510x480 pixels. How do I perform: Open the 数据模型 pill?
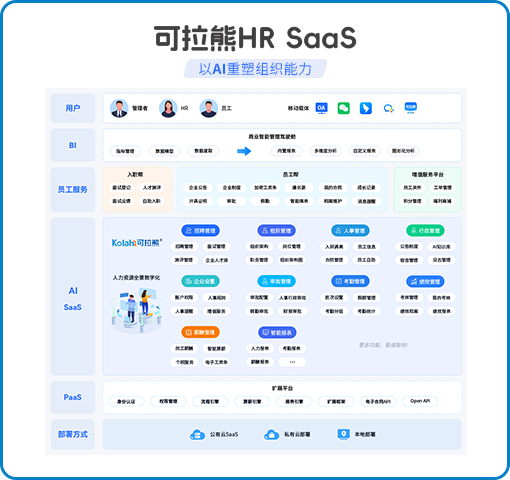click(164, 151)
